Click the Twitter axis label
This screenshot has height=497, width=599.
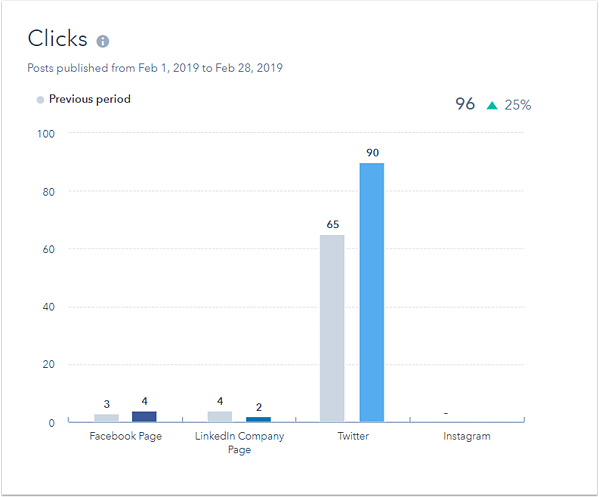pos(353,436)
